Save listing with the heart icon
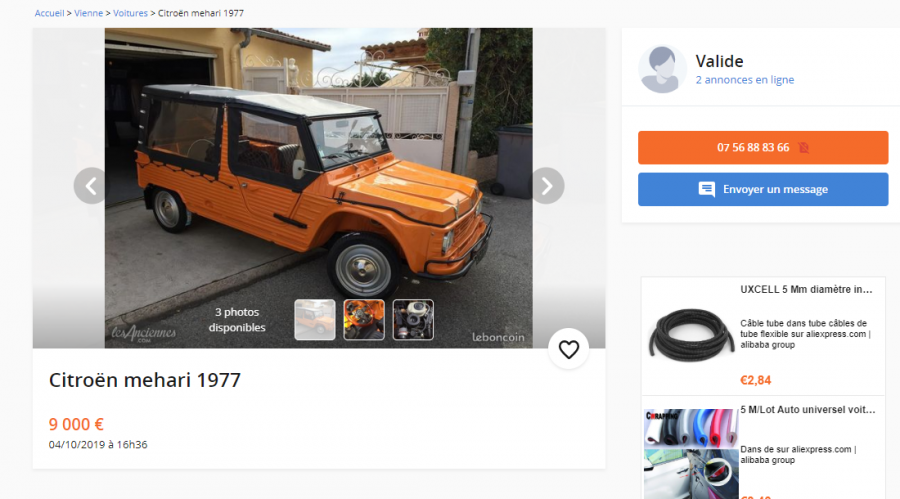Screen dimensions: 900x499 [568, 349]
